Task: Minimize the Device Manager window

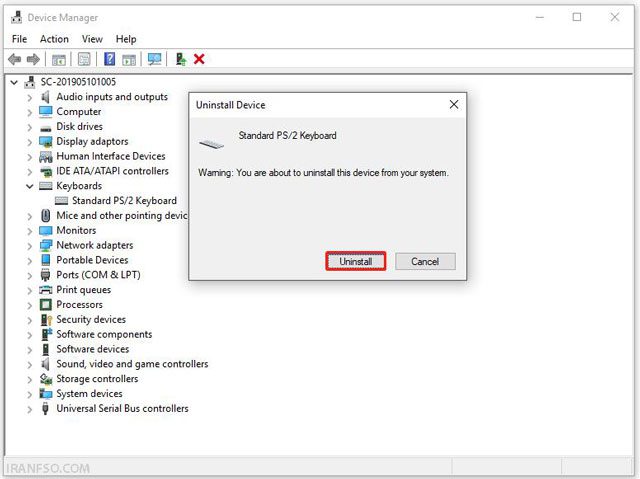Action: (540, 17)
